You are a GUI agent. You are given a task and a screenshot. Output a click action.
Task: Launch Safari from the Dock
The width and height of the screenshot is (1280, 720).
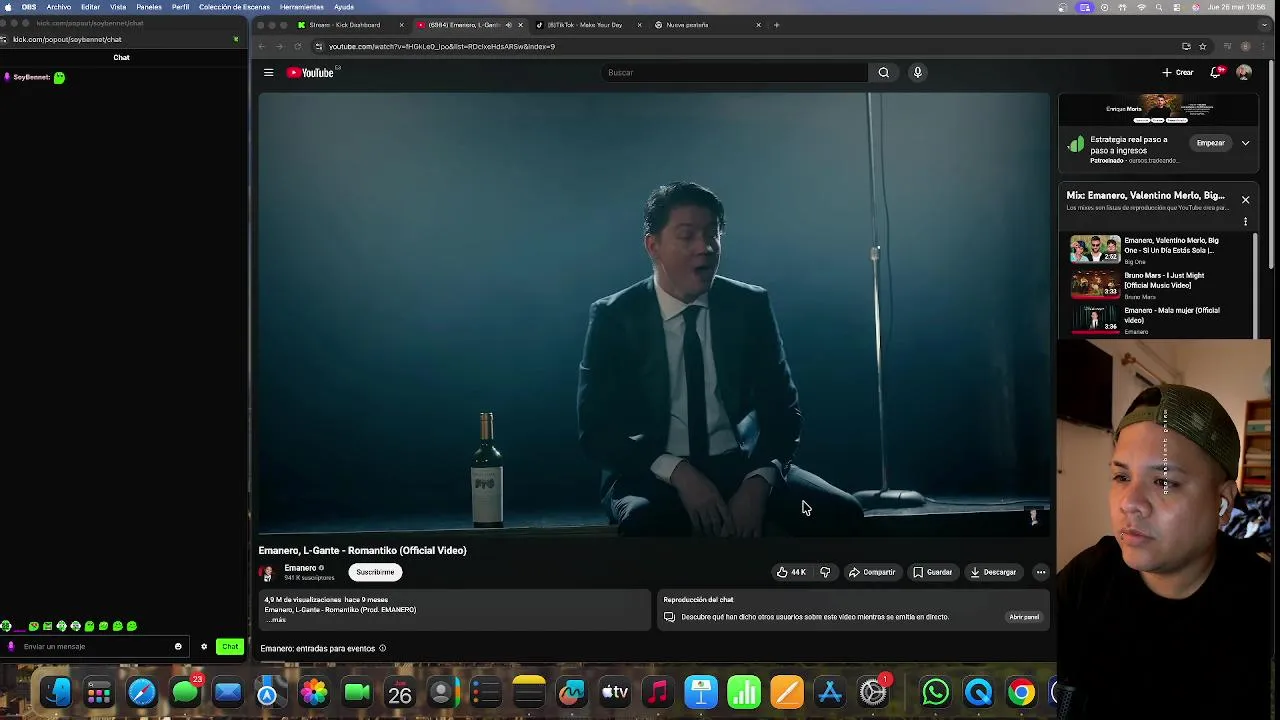point(141,692)
